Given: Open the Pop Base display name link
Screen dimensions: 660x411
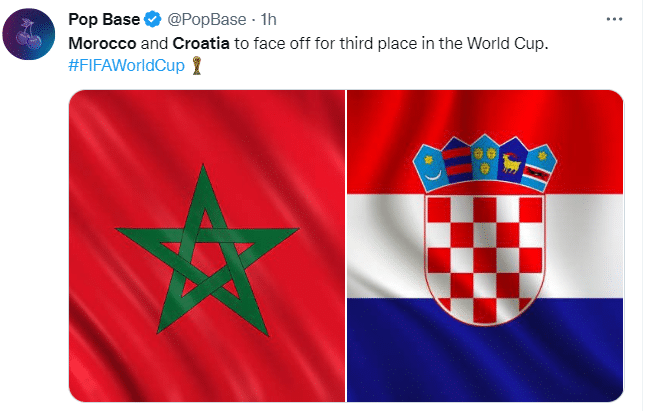Looking at the screenshot, I should pyautogui.click(x=103, y=19).
